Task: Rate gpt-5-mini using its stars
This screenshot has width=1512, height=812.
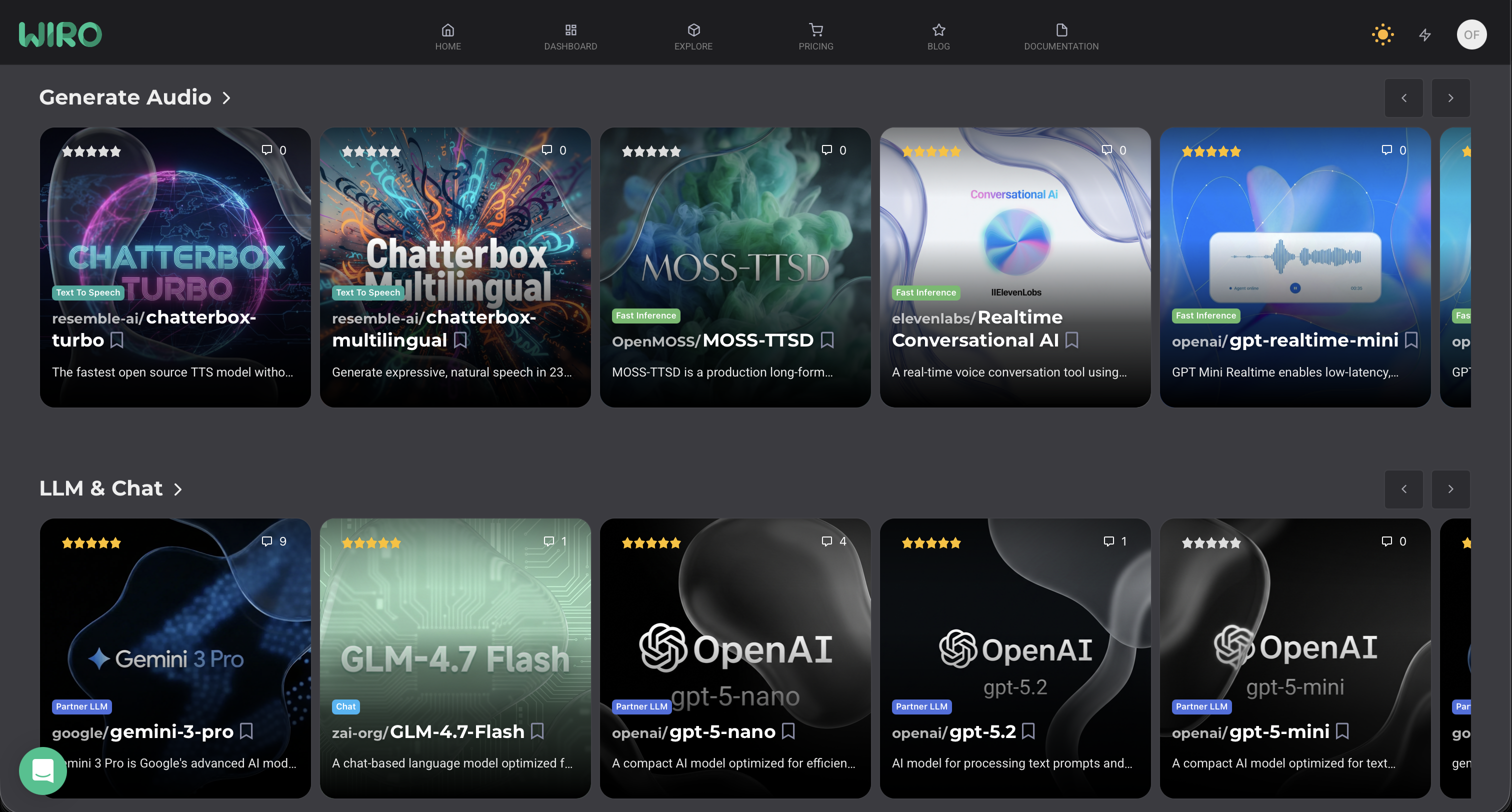Action: coord(1211,543)
